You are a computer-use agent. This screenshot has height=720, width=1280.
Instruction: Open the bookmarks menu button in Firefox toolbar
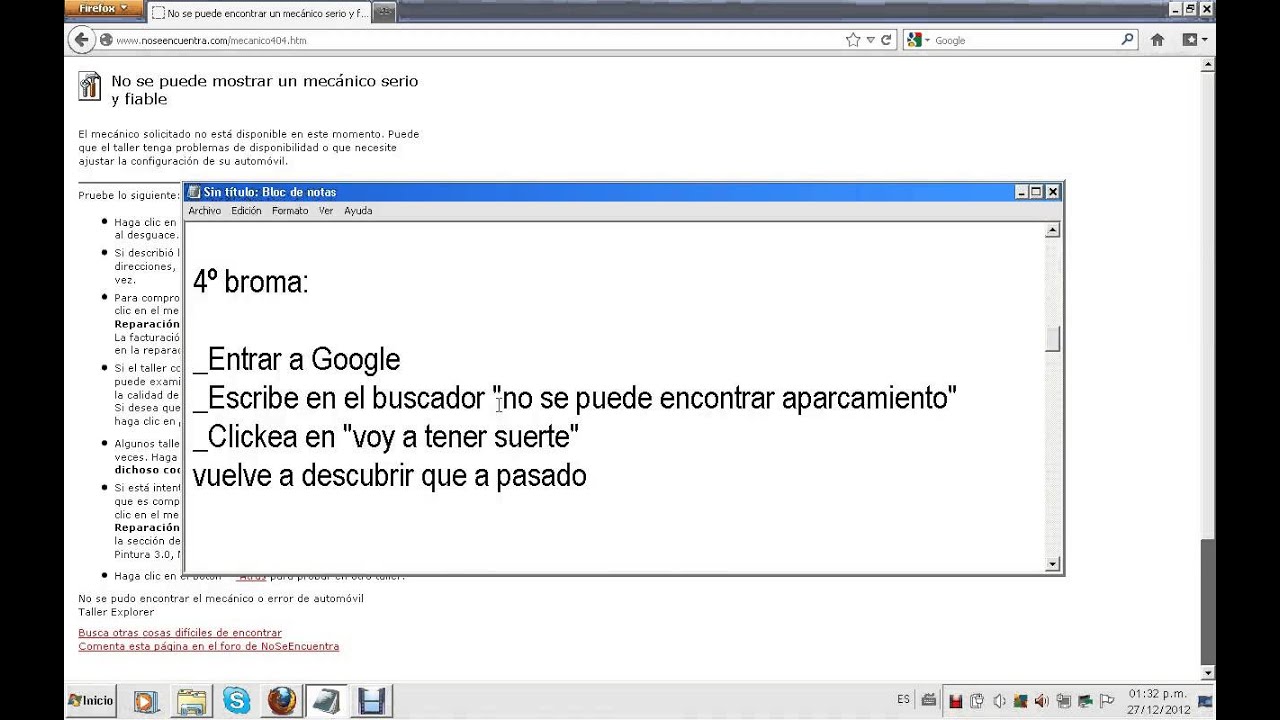click(x=1194, y=40)
